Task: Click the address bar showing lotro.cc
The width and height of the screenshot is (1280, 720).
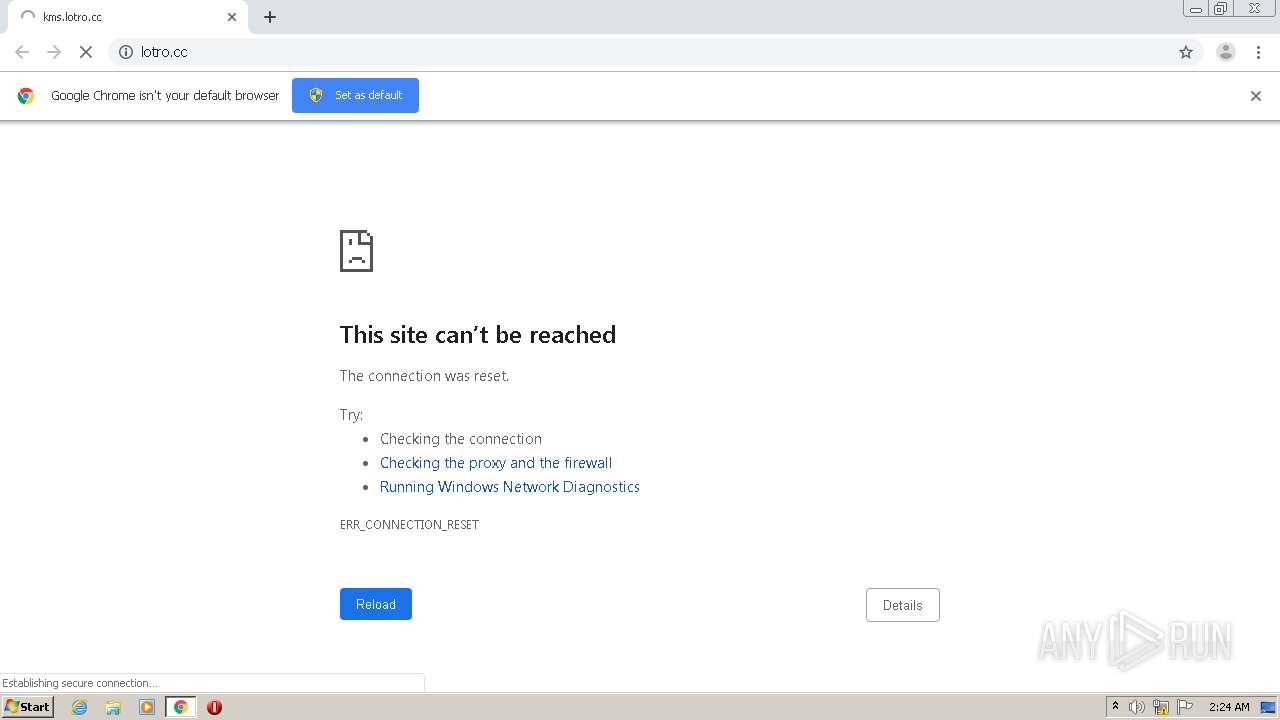Action: tap(655, 52)
